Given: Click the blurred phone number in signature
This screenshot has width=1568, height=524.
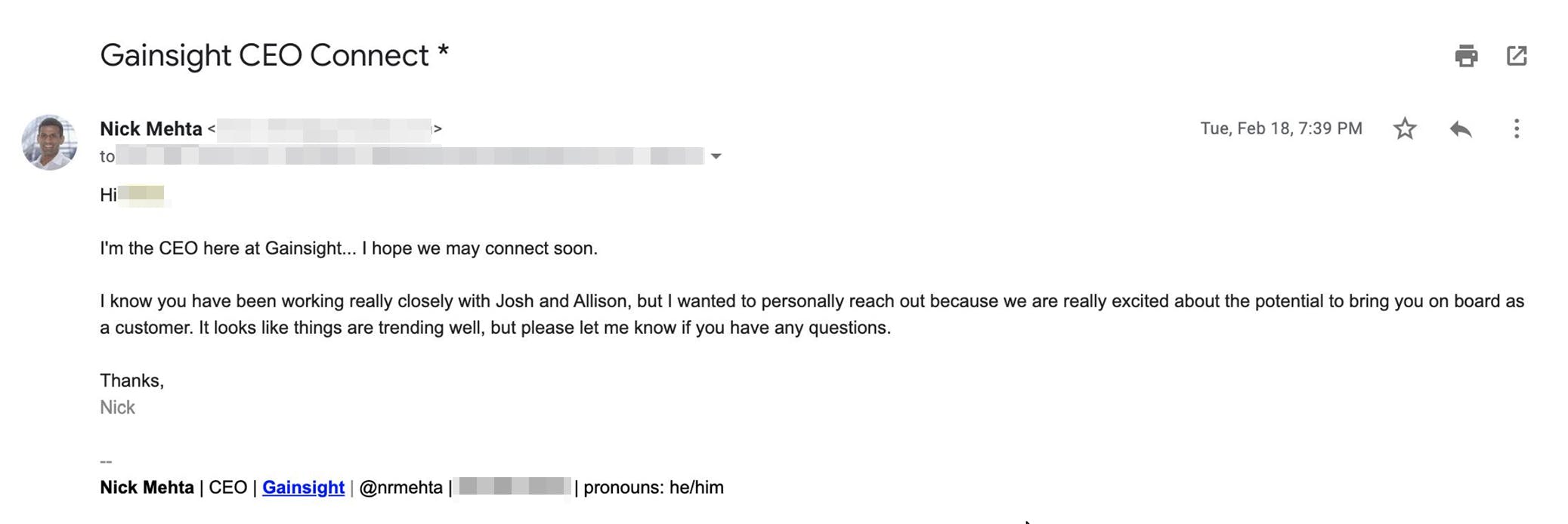Looking at the screenshot, I should coord(514,486).
